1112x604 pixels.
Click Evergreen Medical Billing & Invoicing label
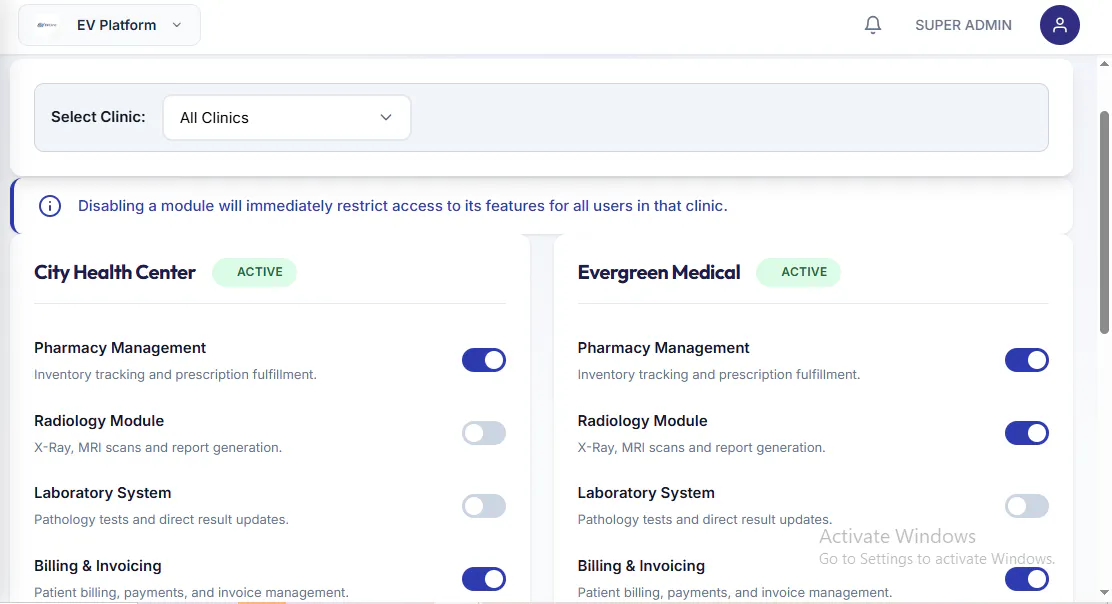641,566
